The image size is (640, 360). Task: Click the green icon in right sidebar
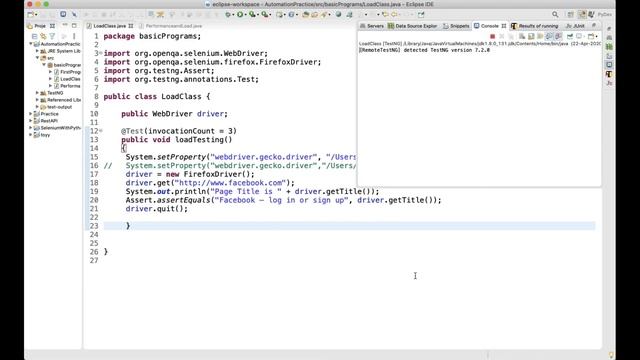(x=609, y=47)
